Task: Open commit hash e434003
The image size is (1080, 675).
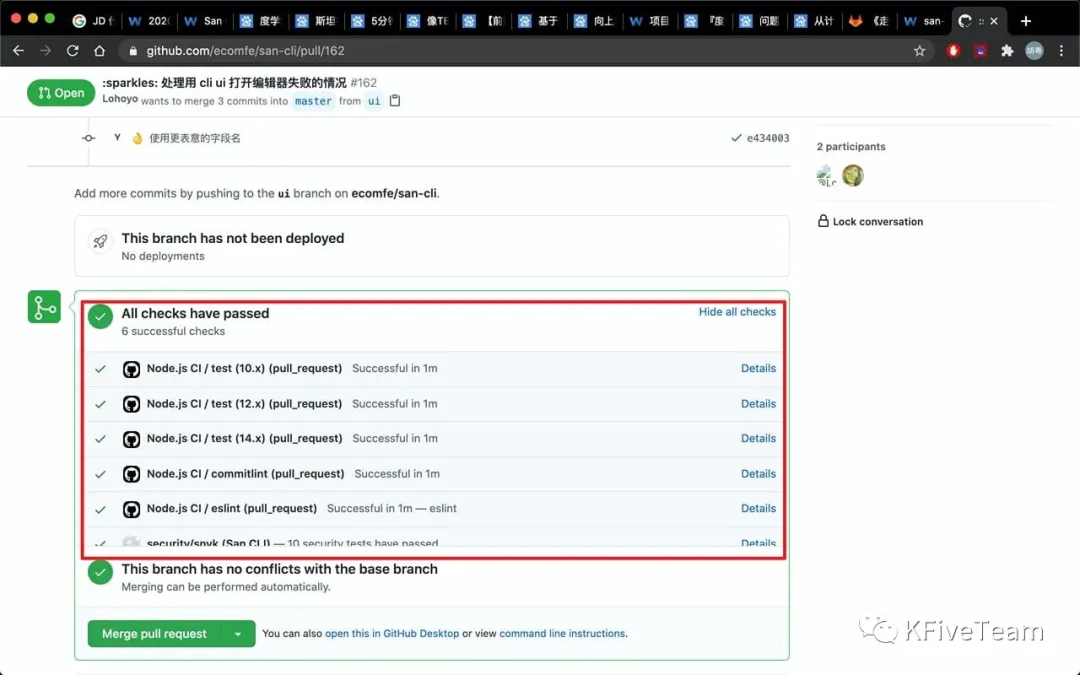Action: pyautogui.click(x=768, y=138)
